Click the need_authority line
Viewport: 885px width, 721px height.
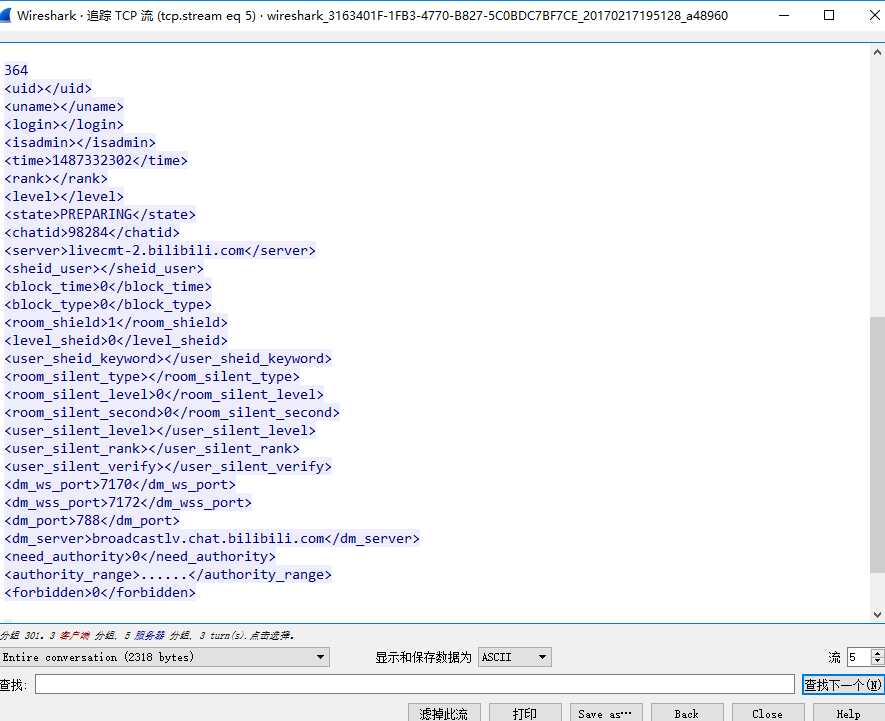point(140,557)
